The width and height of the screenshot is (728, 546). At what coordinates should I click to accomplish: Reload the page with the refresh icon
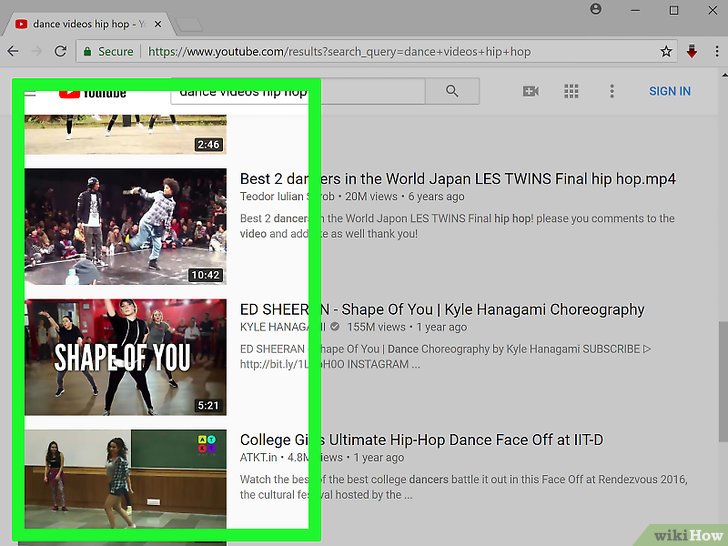pyautogui.click(x=60, y=51)
